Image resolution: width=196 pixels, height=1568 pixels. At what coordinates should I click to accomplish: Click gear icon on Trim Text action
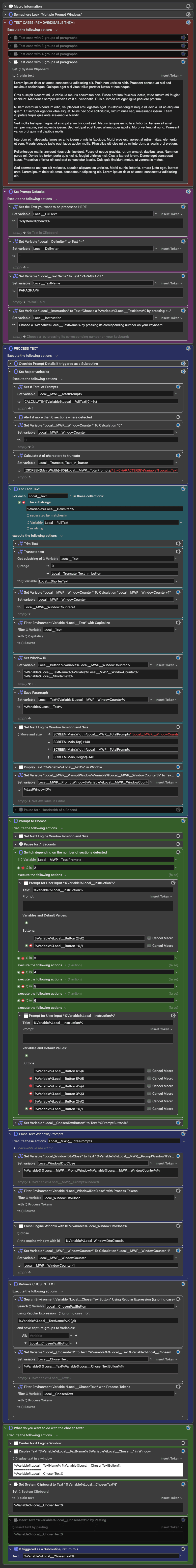(178, 544)
